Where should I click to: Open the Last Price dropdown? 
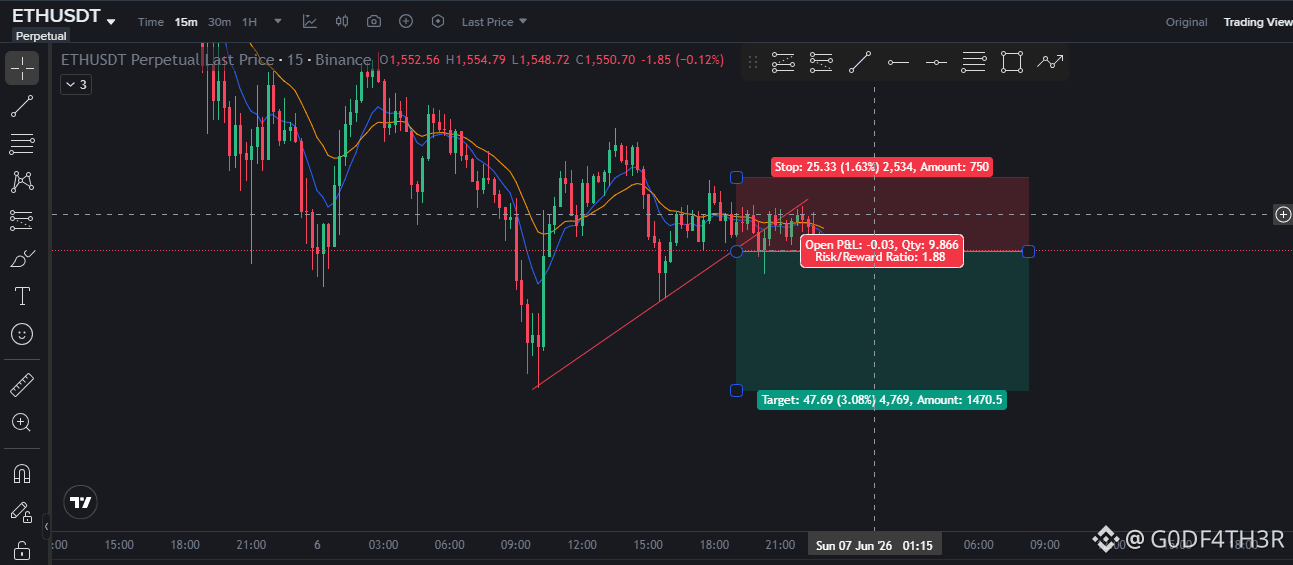[x=494, y=22]
